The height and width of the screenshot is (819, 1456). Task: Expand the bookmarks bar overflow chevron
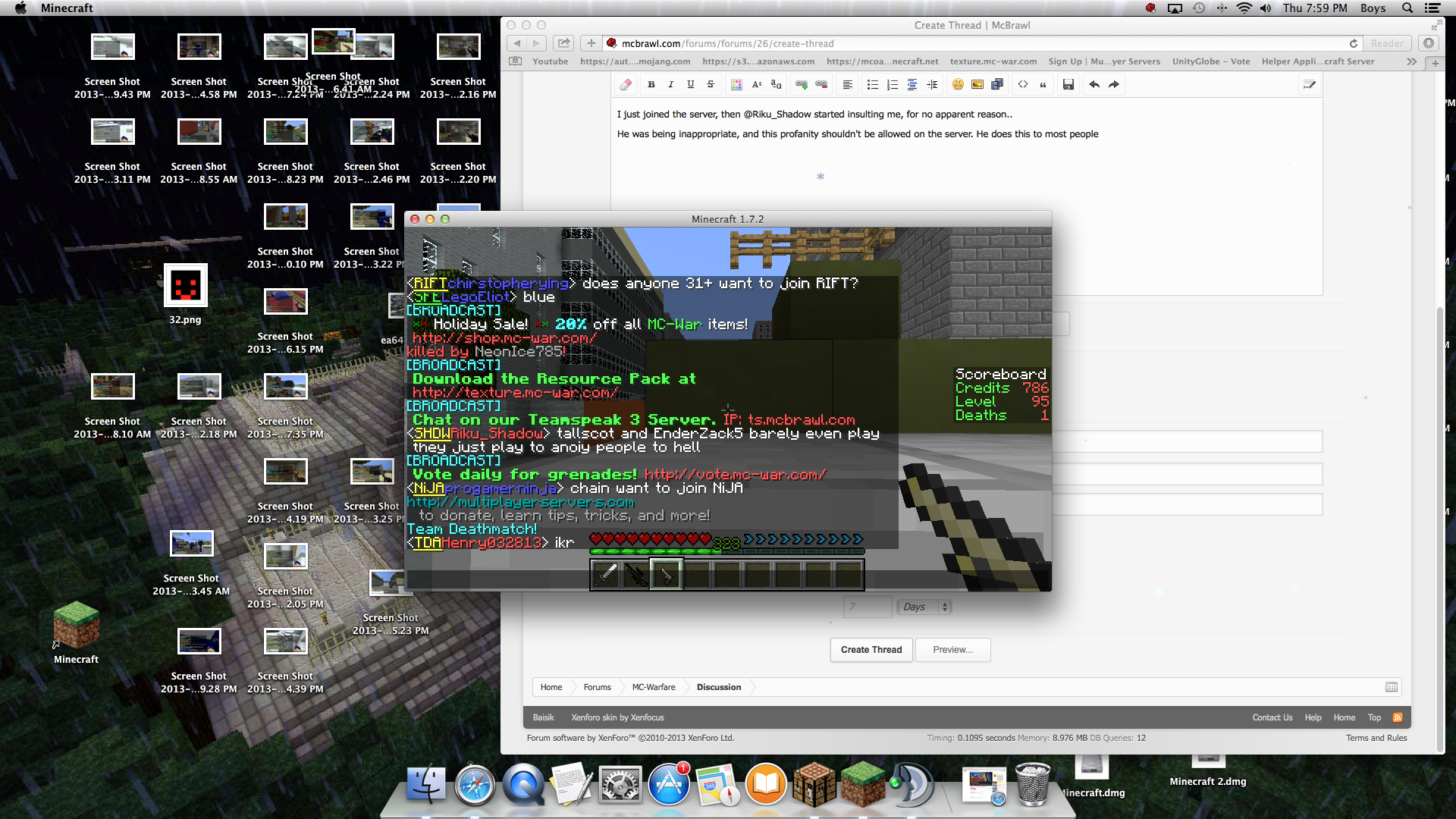pos(1411,61)
